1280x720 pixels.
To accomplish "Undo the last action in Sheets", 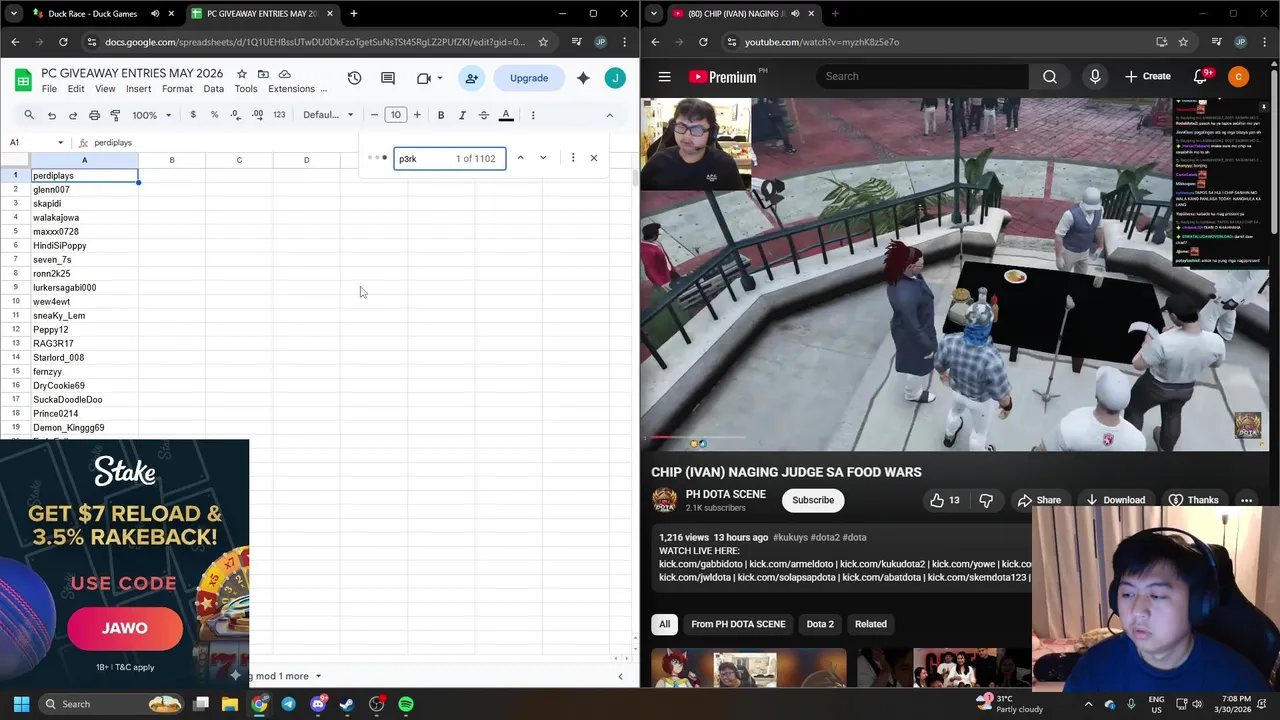I will point(52,115).
